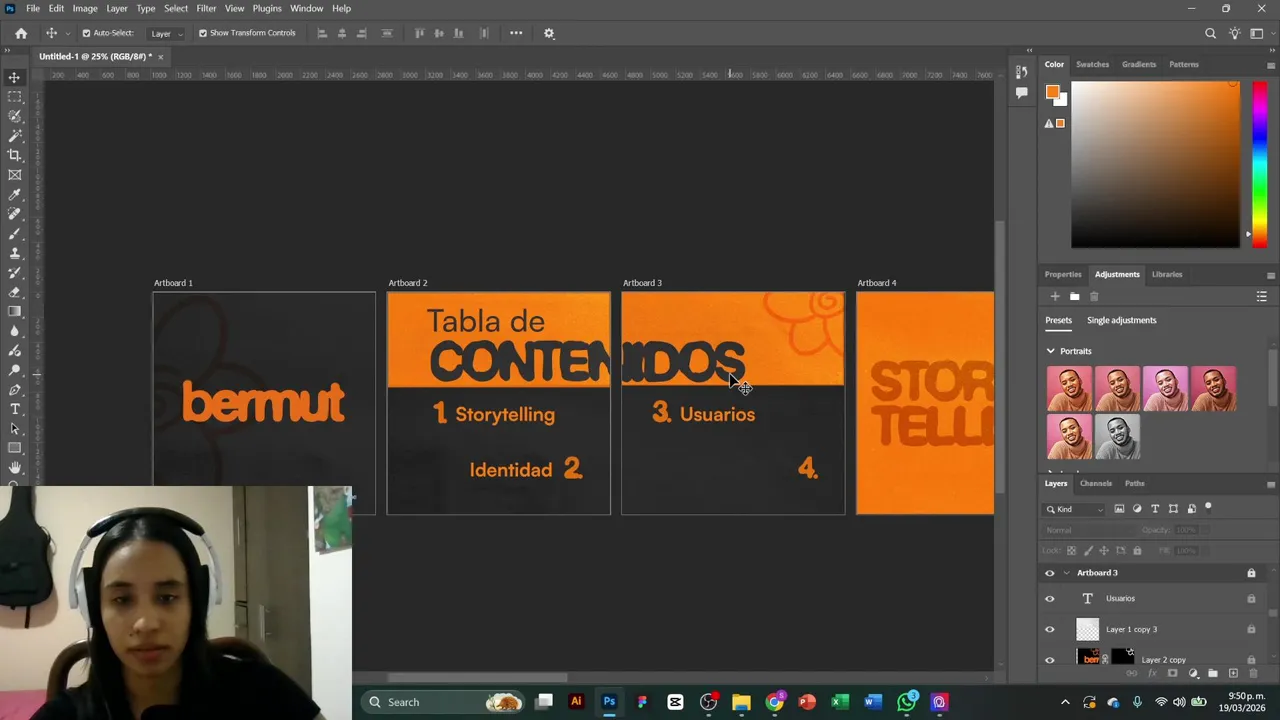The image size is (1280, 720).
Task: Click the foreground orange color swatch
Action: [1052, 92]
